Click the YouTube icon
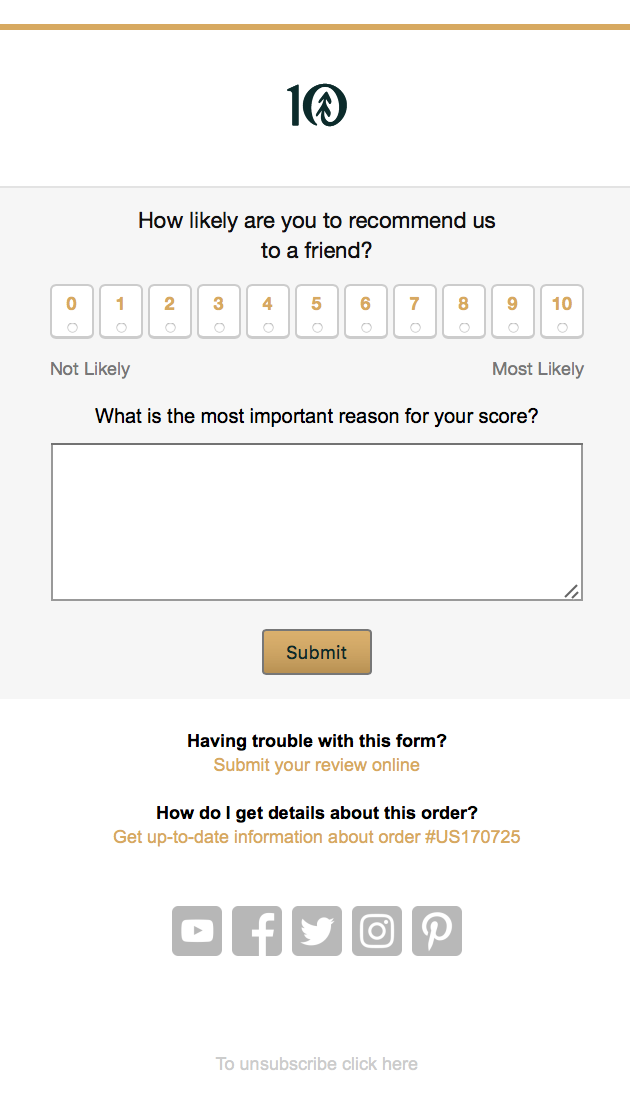Screen dimensions: 630x1098 196,930
